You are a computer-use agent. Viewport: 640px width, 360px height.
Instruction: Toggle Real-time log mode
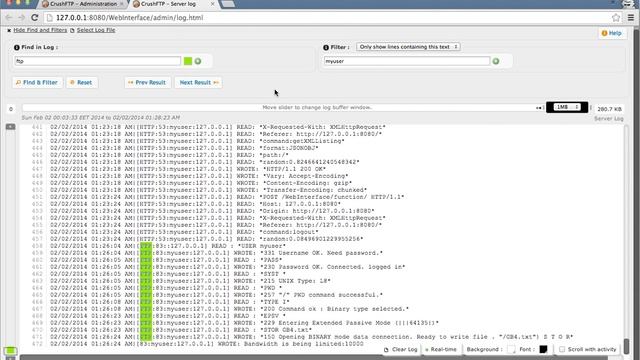tap(441, 349)
